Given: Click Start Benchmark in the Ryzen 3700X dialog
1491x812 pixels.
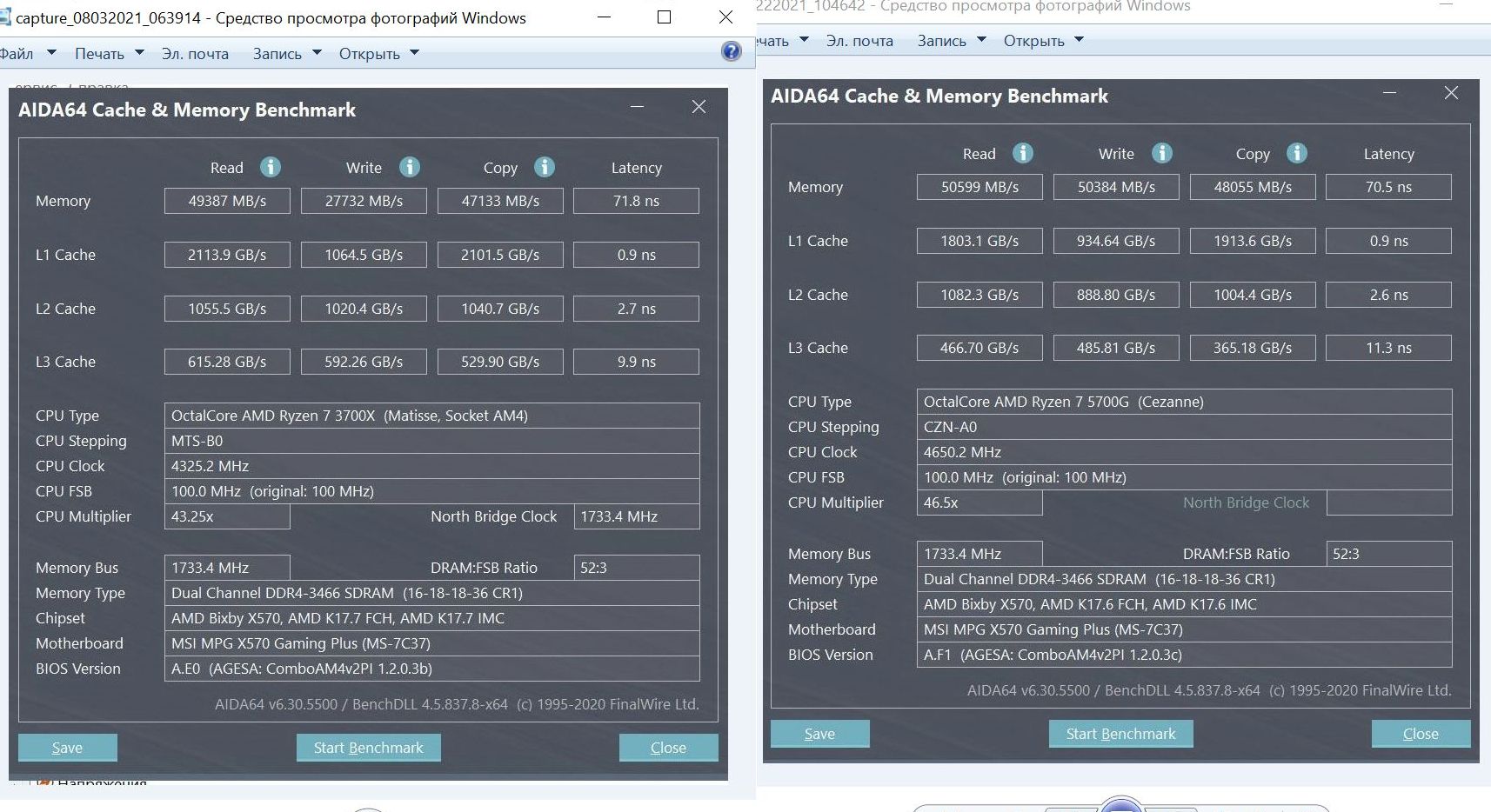Looking at the screenshot, I should [x=369, y=748].
